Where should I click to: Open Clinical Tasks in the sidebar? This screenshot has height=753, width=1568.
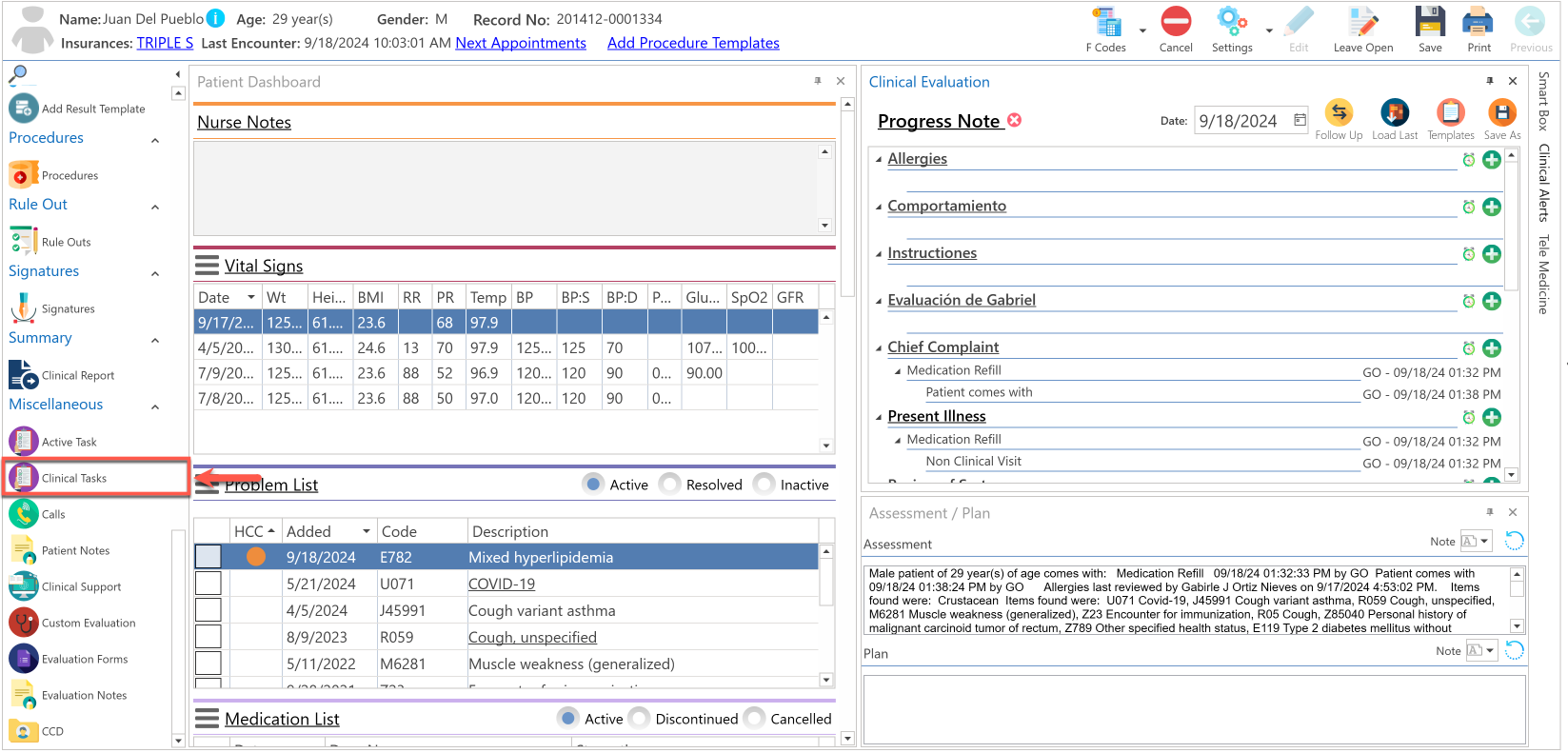tap(96, 478)
